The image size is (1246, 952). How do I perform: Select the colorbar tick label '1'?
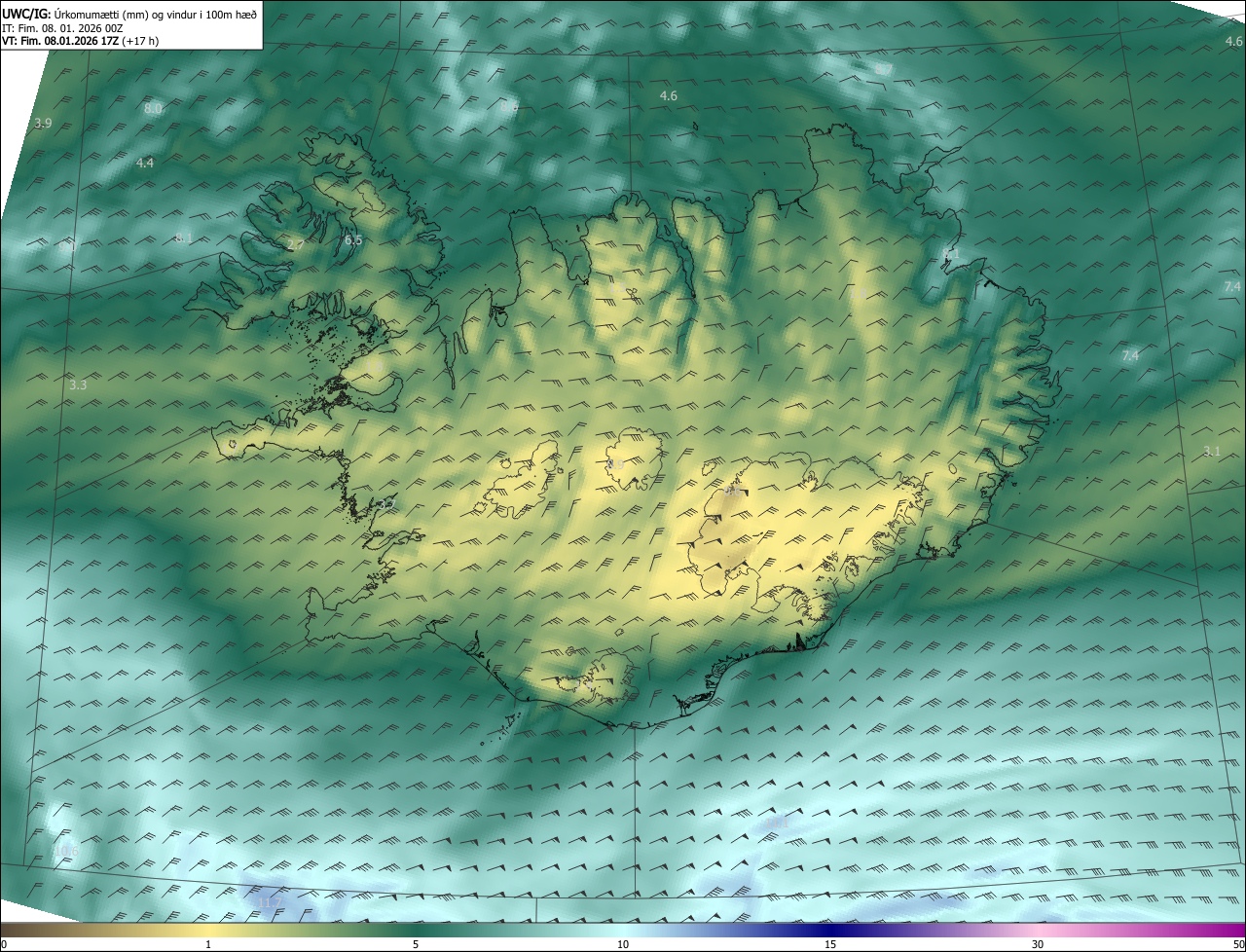pyautogui.click(x=208, y=944)
